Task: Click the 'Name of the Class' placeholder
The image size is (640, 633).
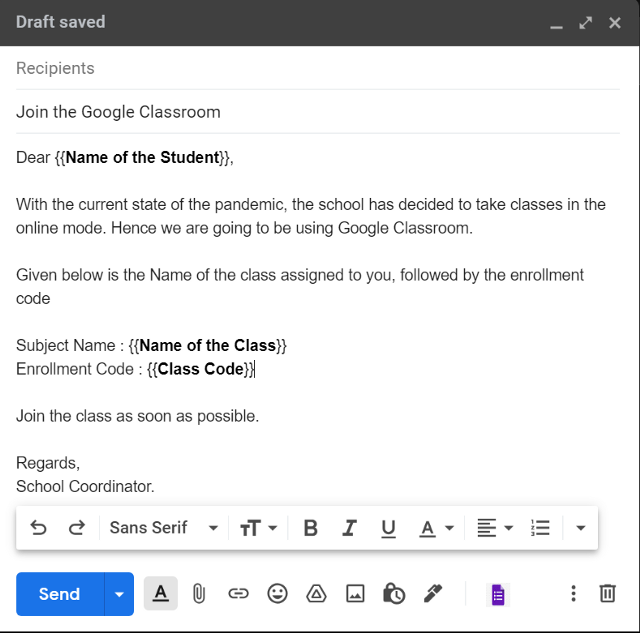Action: click(207, 346)
